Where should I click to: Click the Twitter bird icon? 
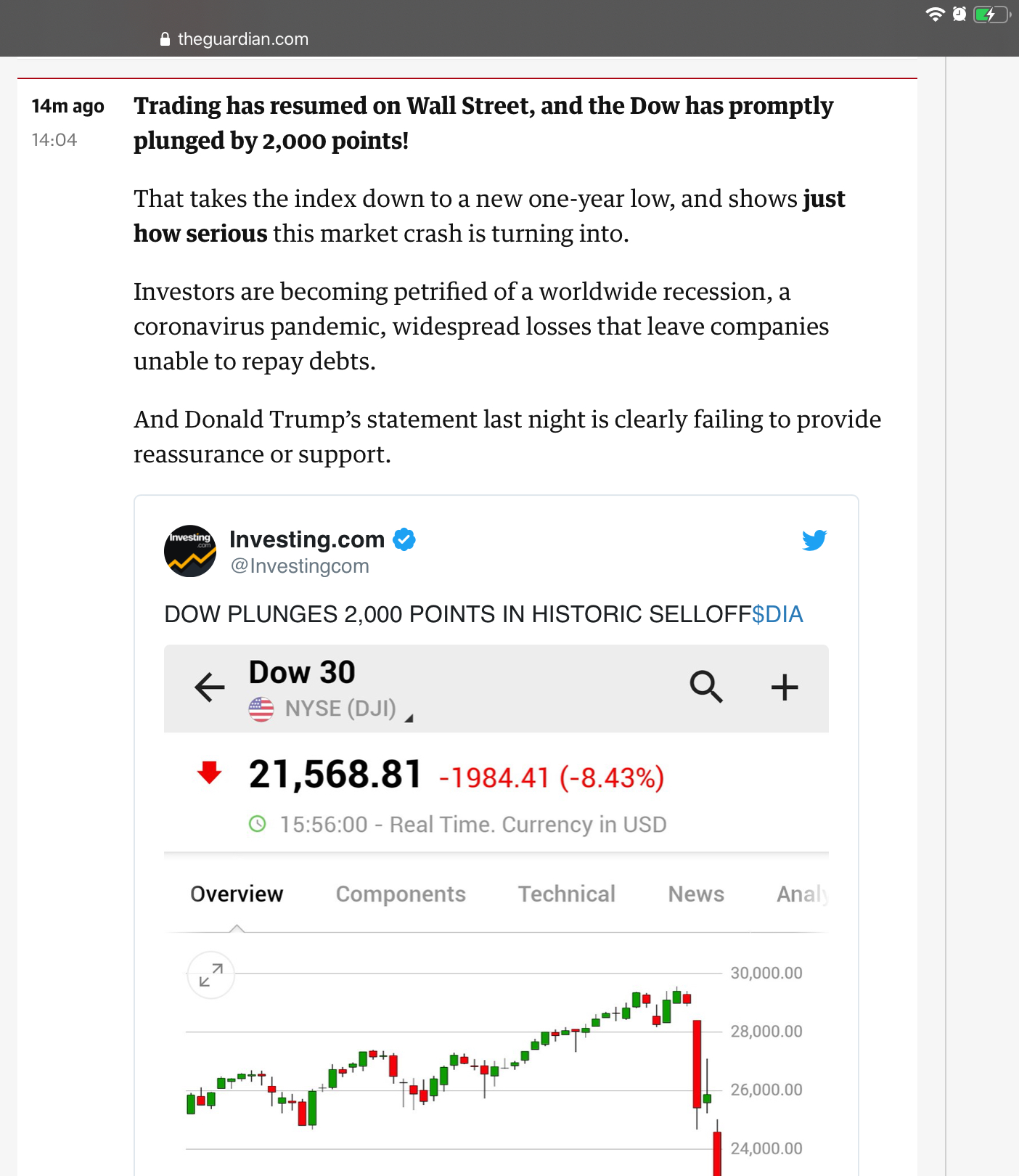click(x=814, y=540)
